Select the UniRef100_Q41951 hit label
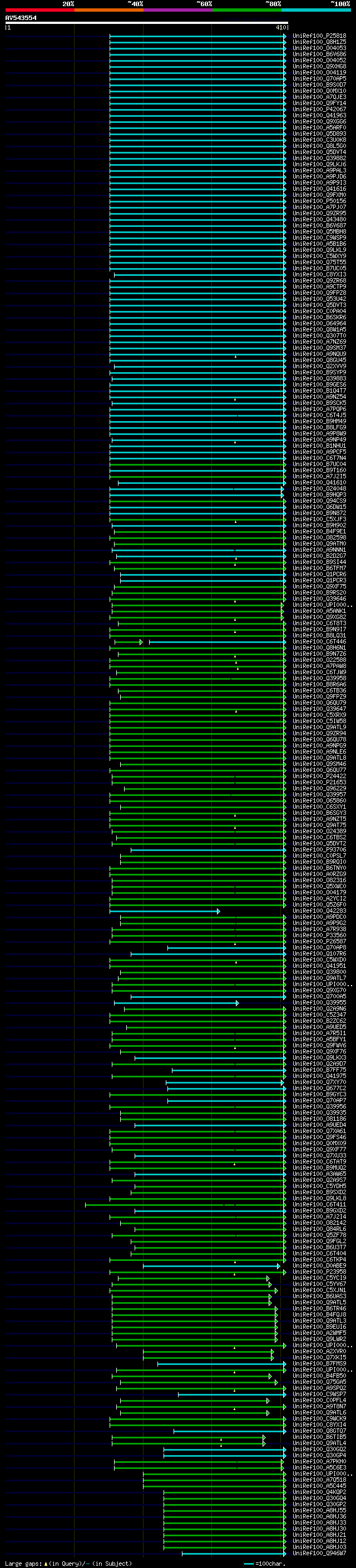The height and width of the screenshot is (1568, 356). [x=319, y=966]
